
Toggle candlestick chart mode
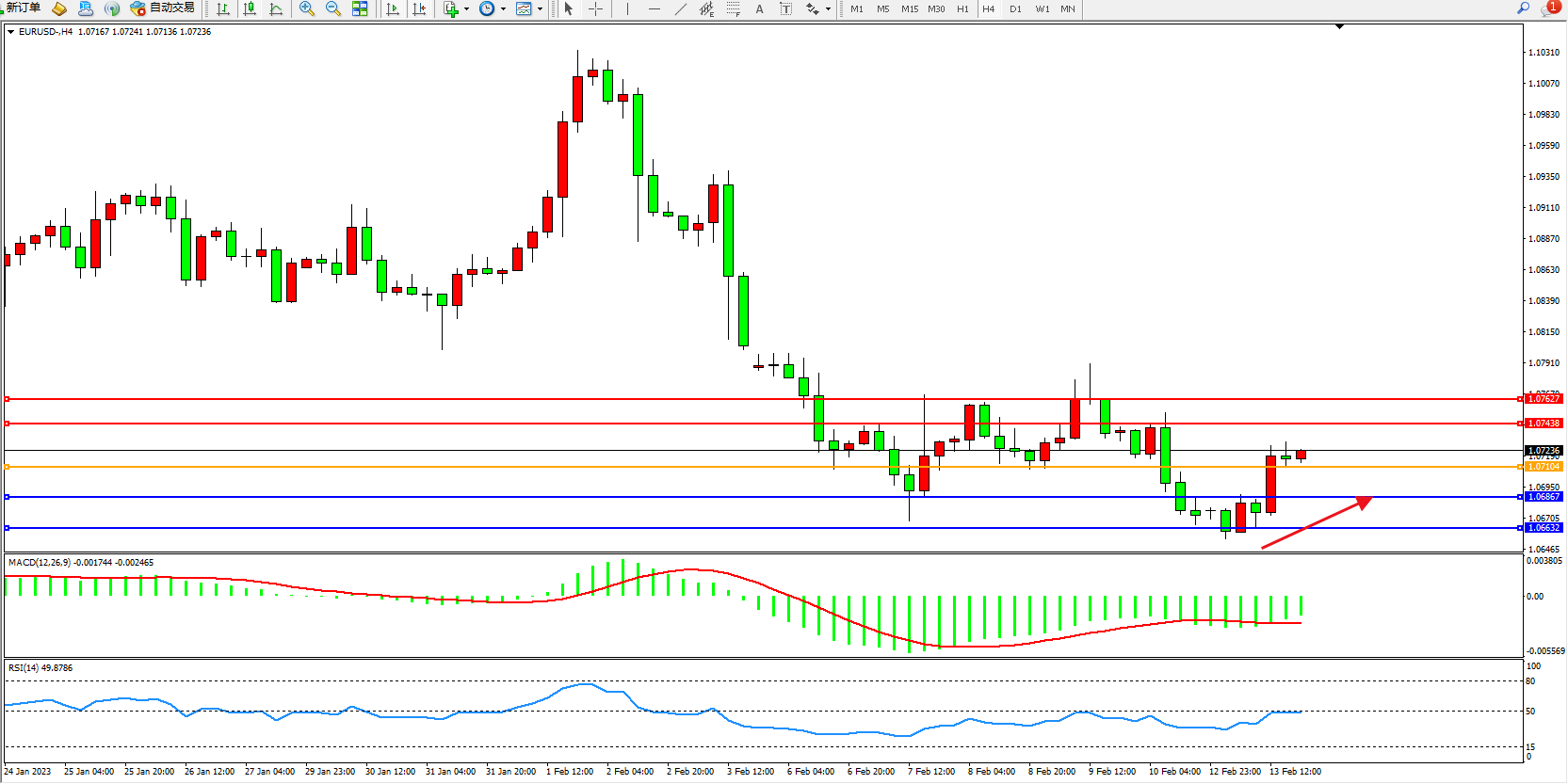250,8
